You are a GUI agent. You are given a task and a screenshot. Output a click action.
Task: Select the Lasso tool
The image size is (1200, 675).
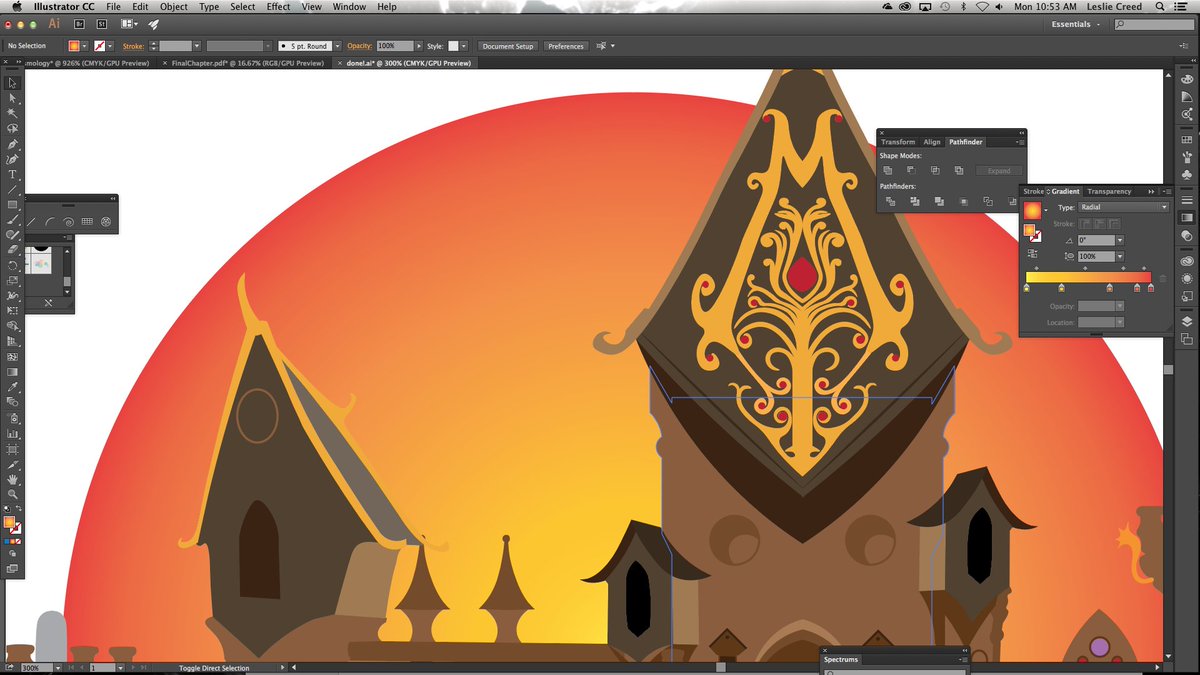13,128
